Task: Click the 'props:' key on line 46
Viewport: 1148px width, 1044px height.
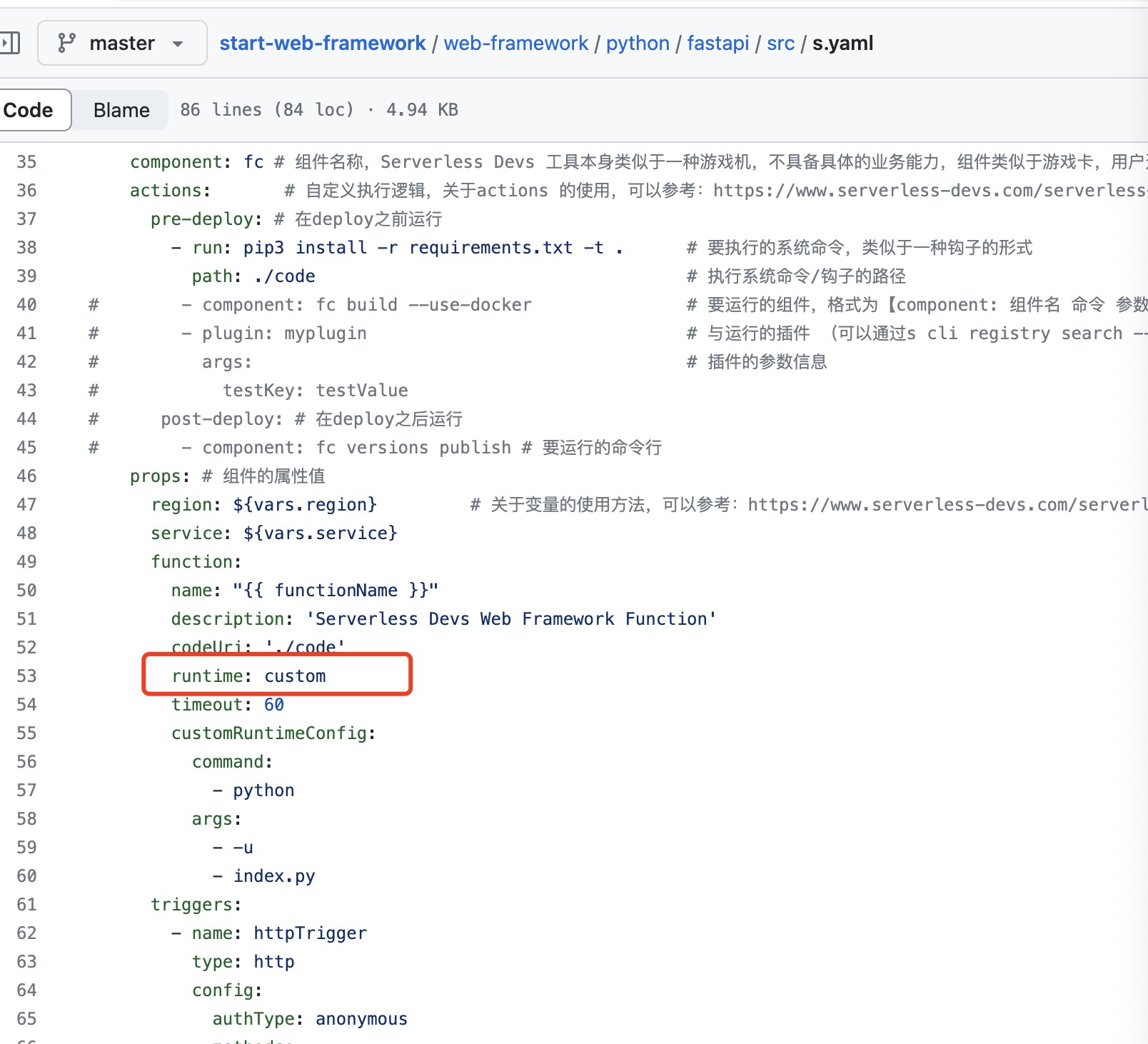Action: [x=161, y=476]
